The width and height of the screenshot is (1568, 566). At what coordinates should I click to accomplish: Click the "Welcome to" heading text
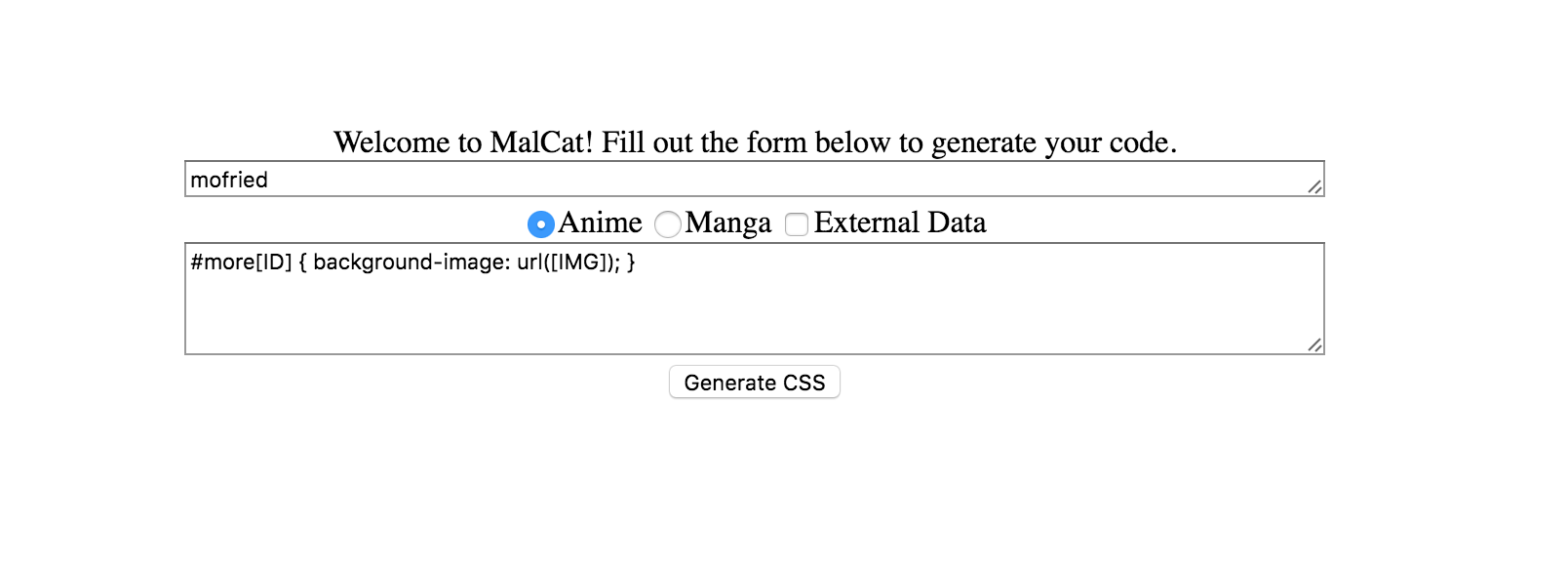coord(408,142)
